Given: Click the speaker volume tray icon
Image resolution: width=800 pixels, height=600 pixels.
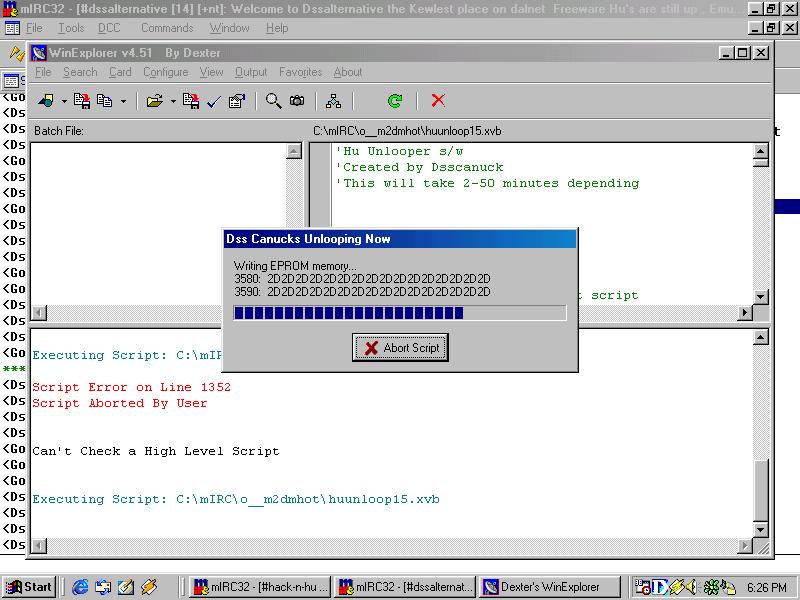Looking at the screenshot, I should click(692, 587).
